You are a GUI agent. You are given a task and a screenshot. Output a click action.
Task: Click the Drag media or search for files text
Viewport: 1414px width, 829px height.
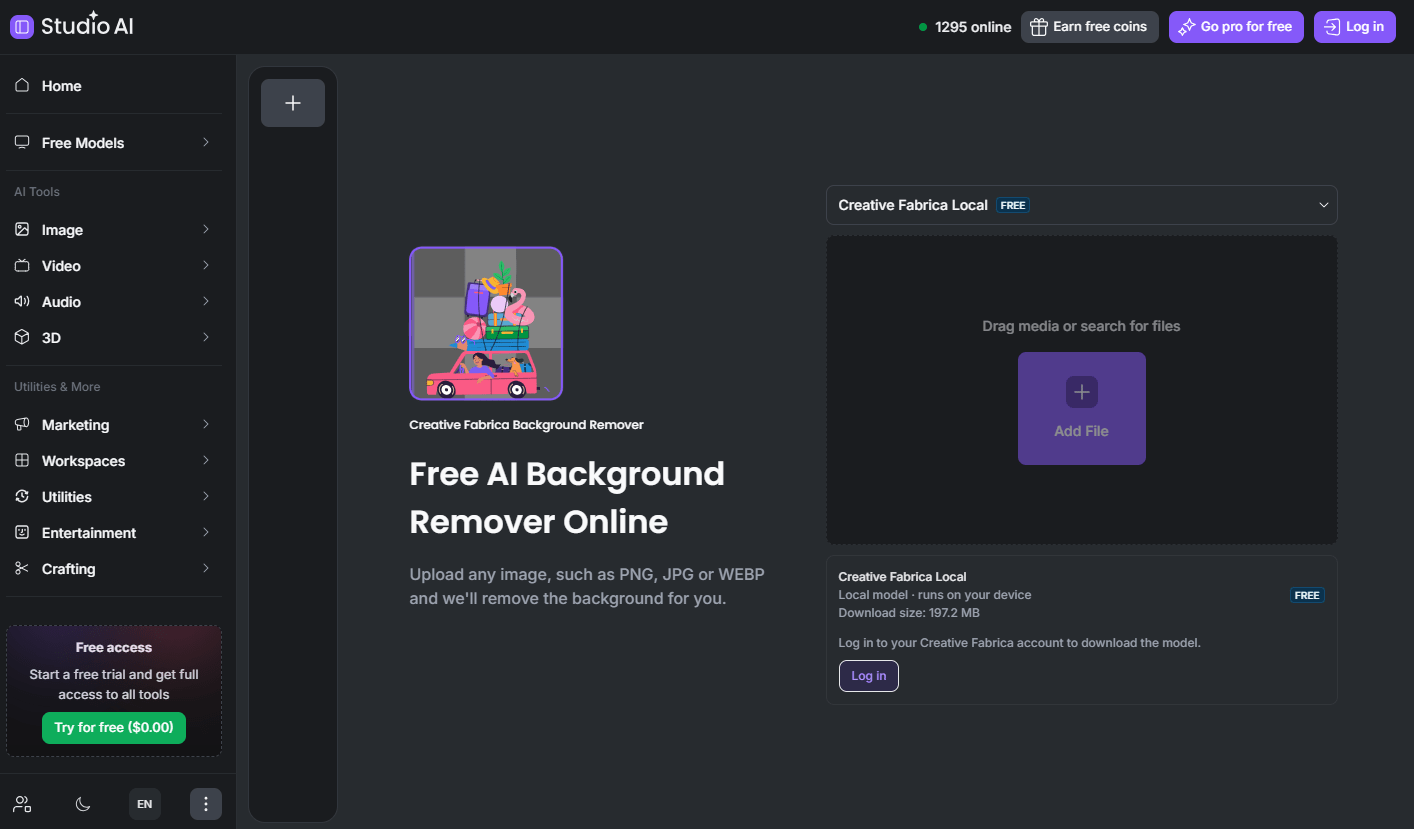[1081, 326]
